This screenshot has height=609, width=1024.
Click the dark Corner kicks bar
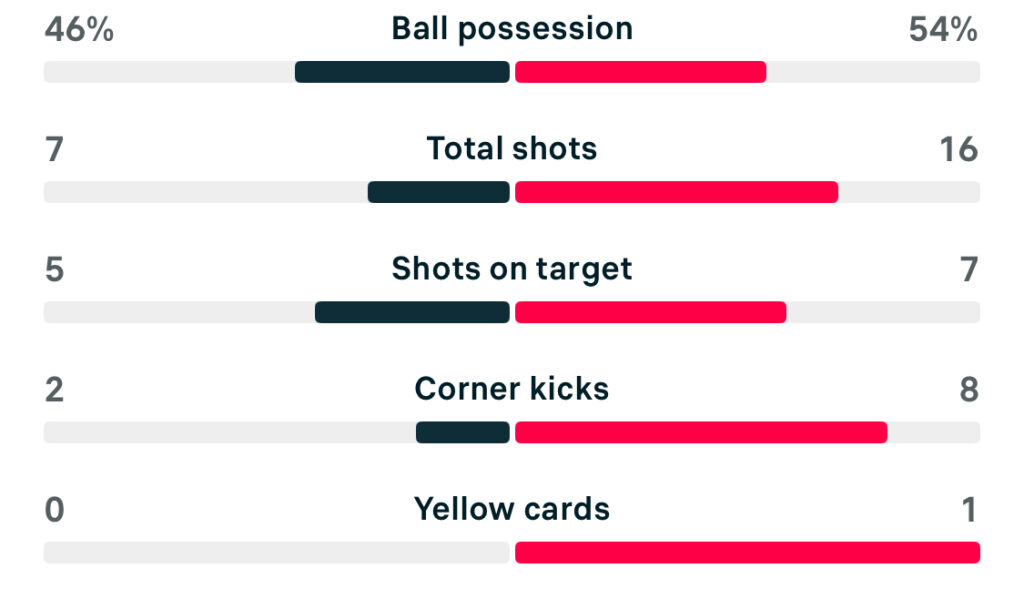pyautogui.click(x=462, y=432)
